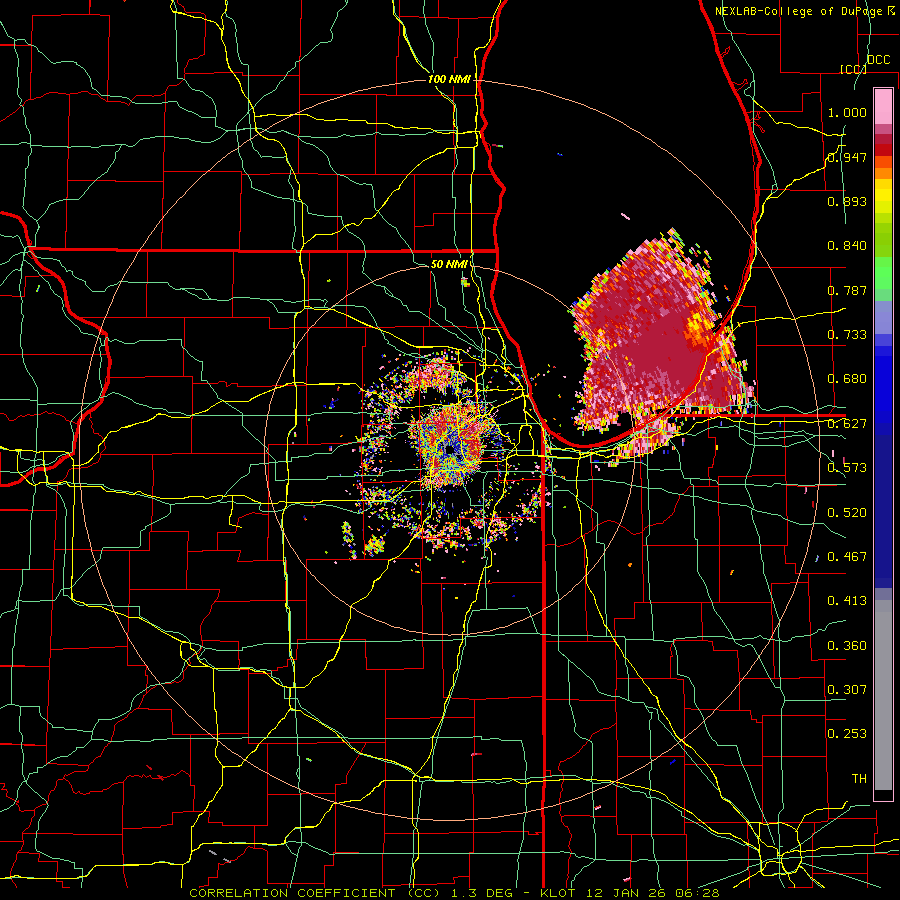Select the 1.000 scale value

[x=847, y=112]
